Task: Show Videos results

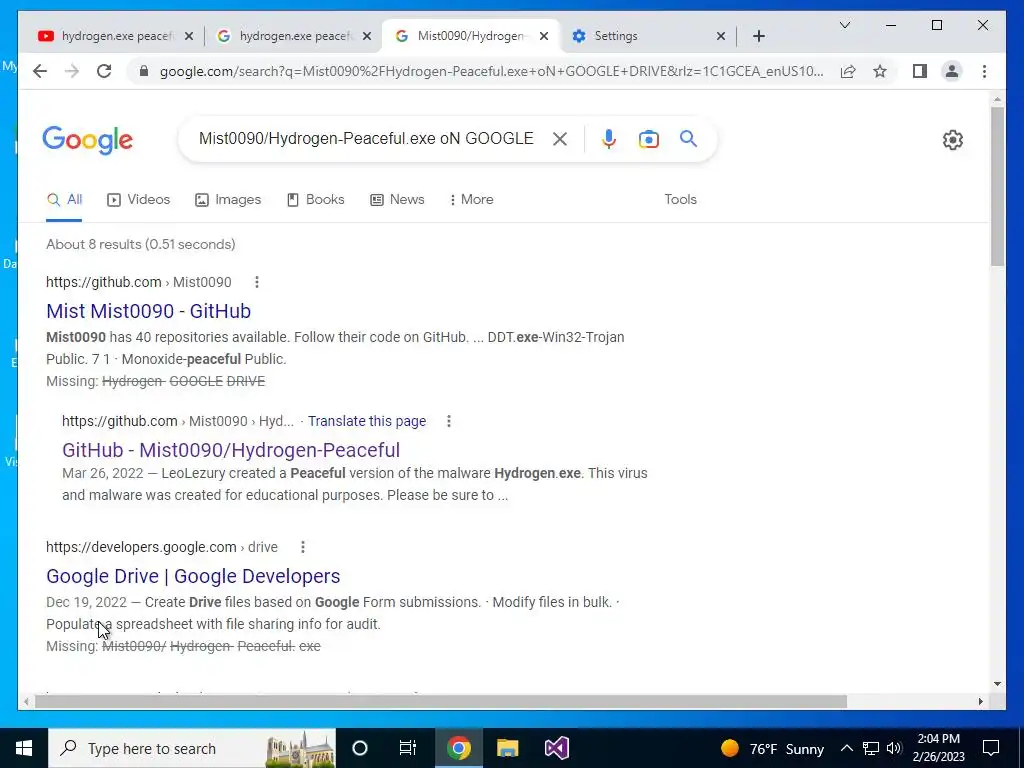Action: click(138, 200)
